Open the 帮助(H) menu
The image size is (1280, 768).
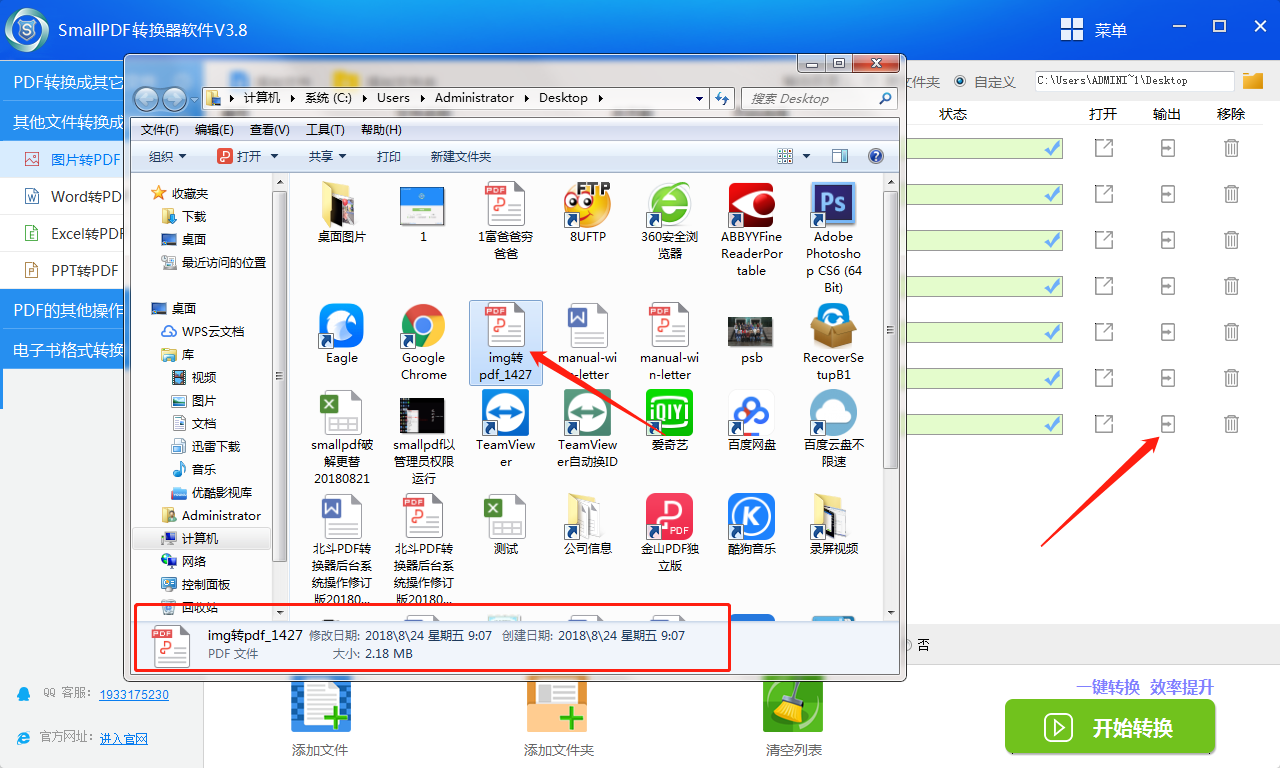click(x=381, y=130)
